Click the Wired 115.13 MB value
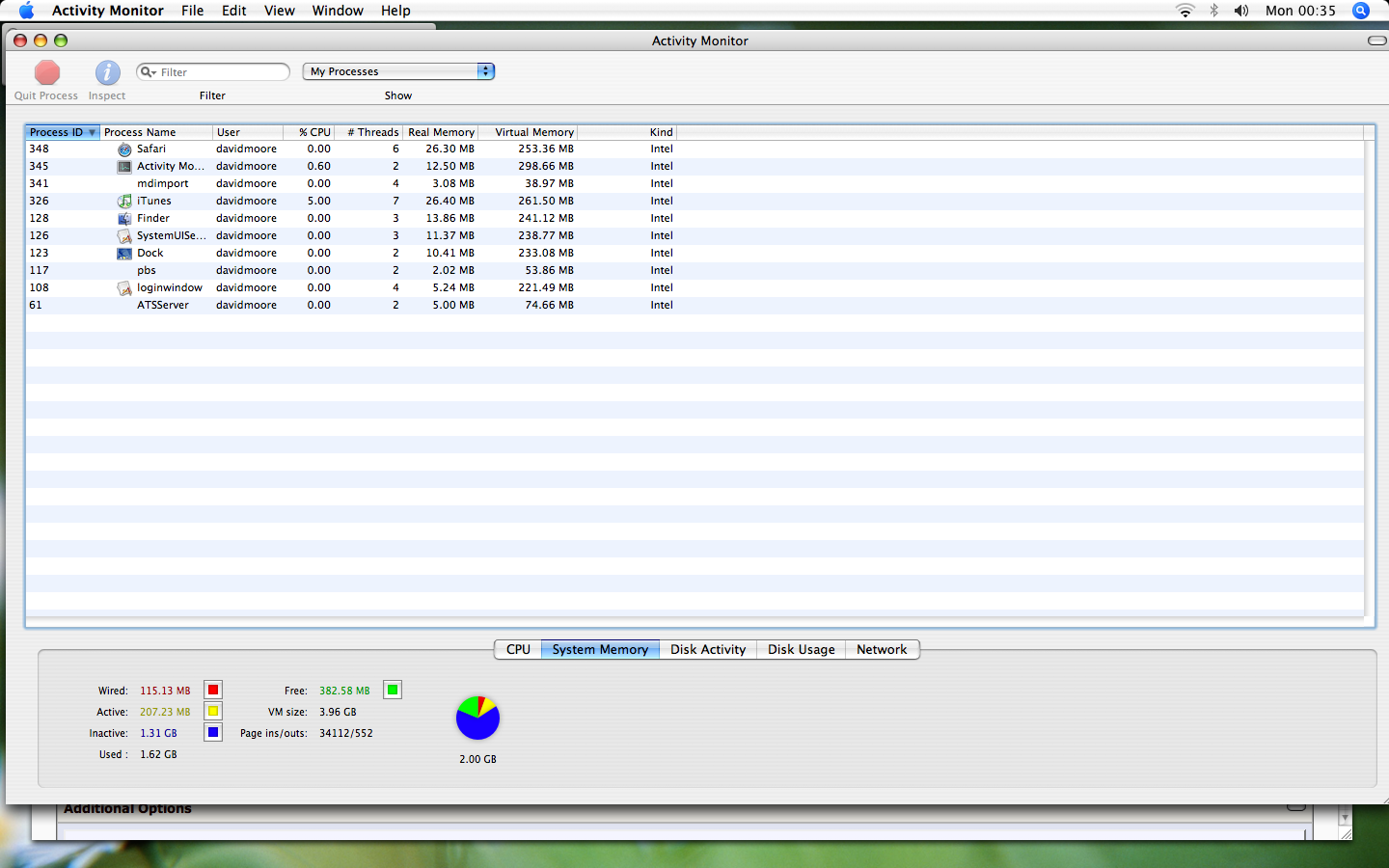Viewport: 1389px width, 868px height. pos(165,691)
